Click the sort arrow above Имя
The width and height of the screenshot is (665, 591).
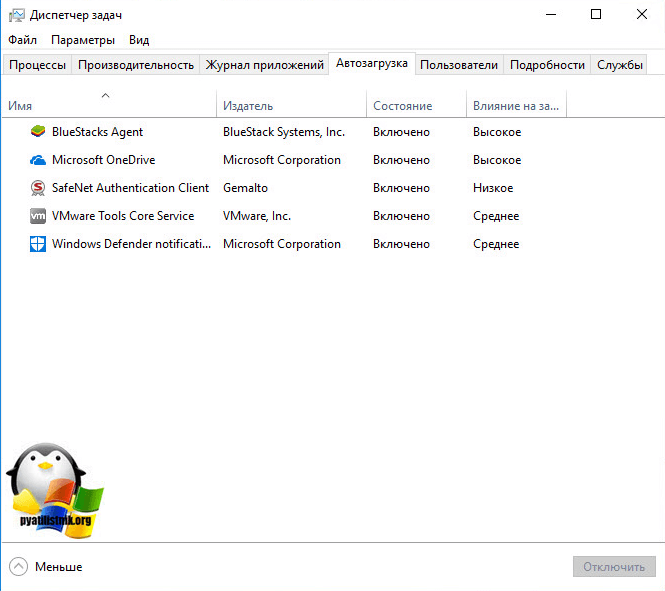tap(106, 95)
